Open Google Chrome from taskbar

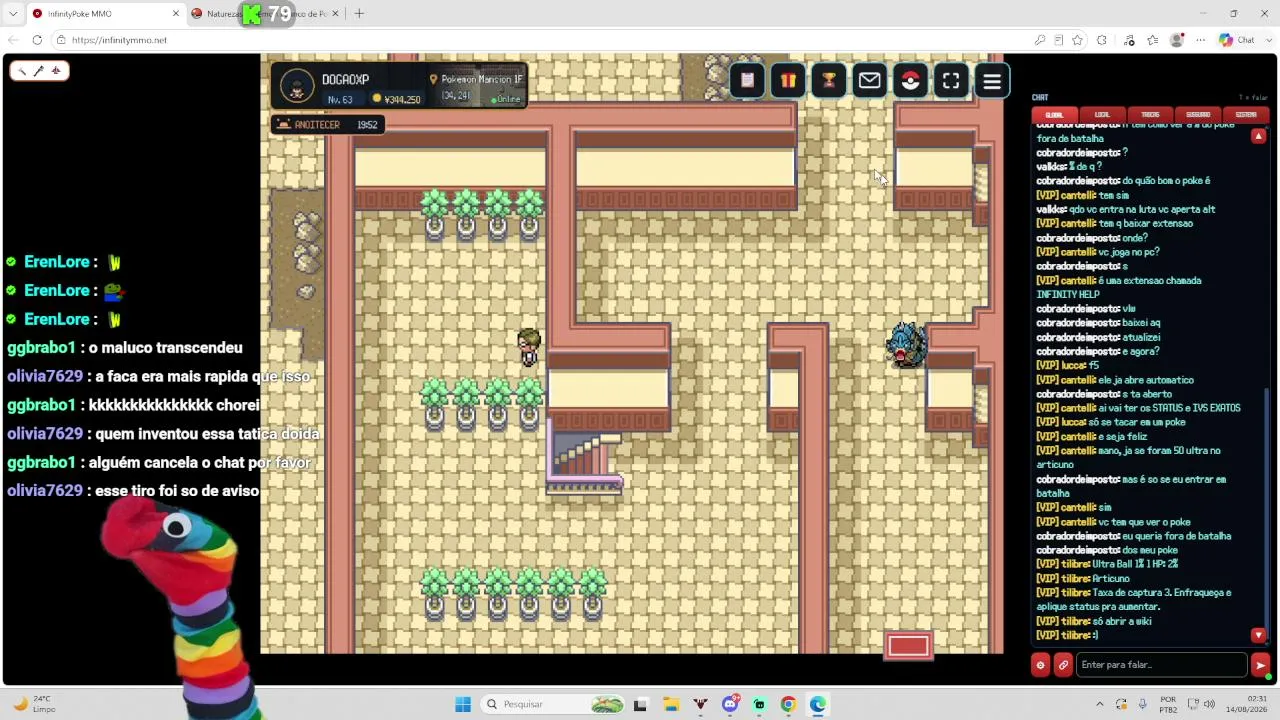click(788, 704)
